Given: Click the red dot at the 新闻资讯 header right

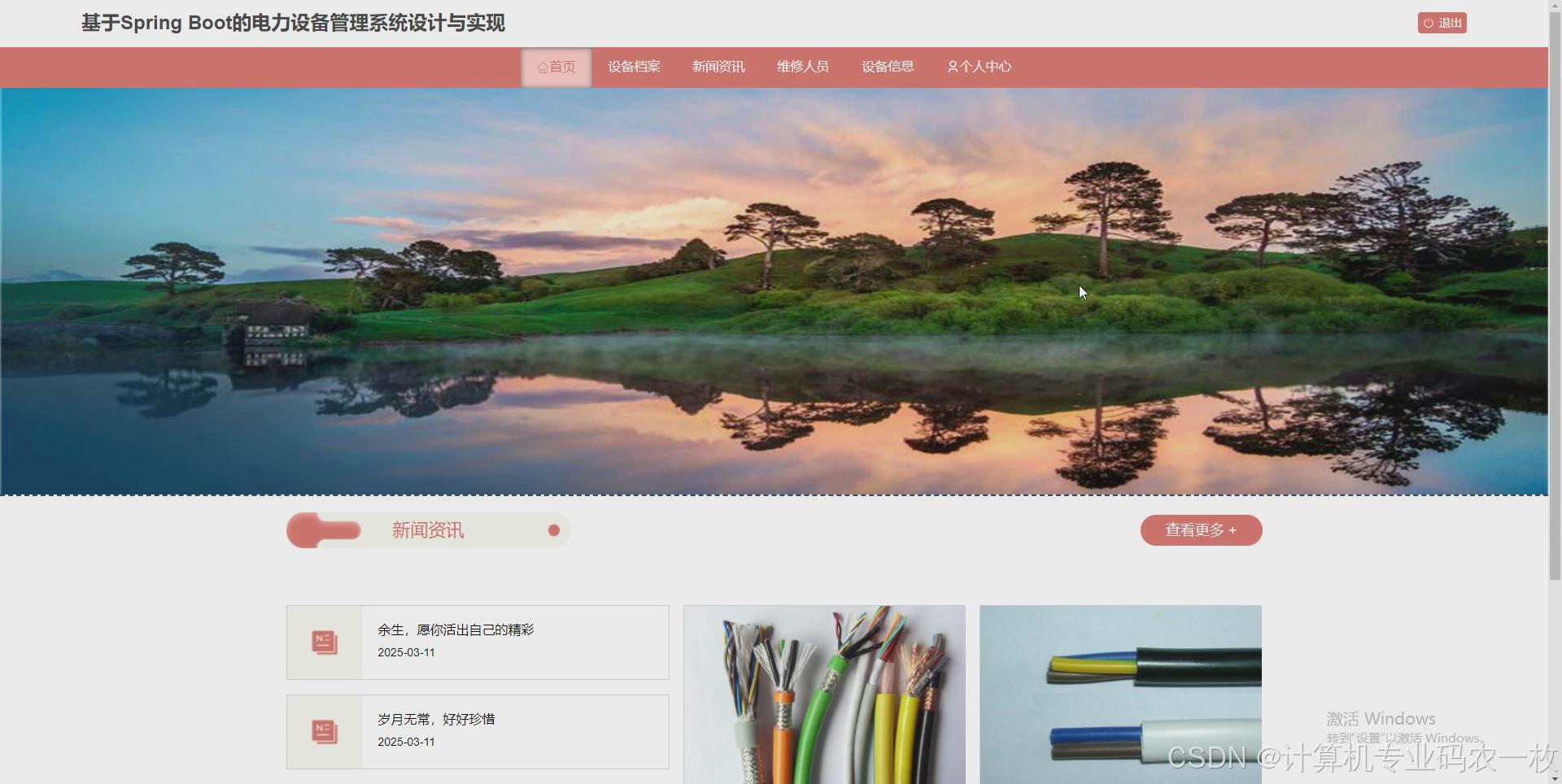Looking at the screenshot, I should (x=554, y=530).
